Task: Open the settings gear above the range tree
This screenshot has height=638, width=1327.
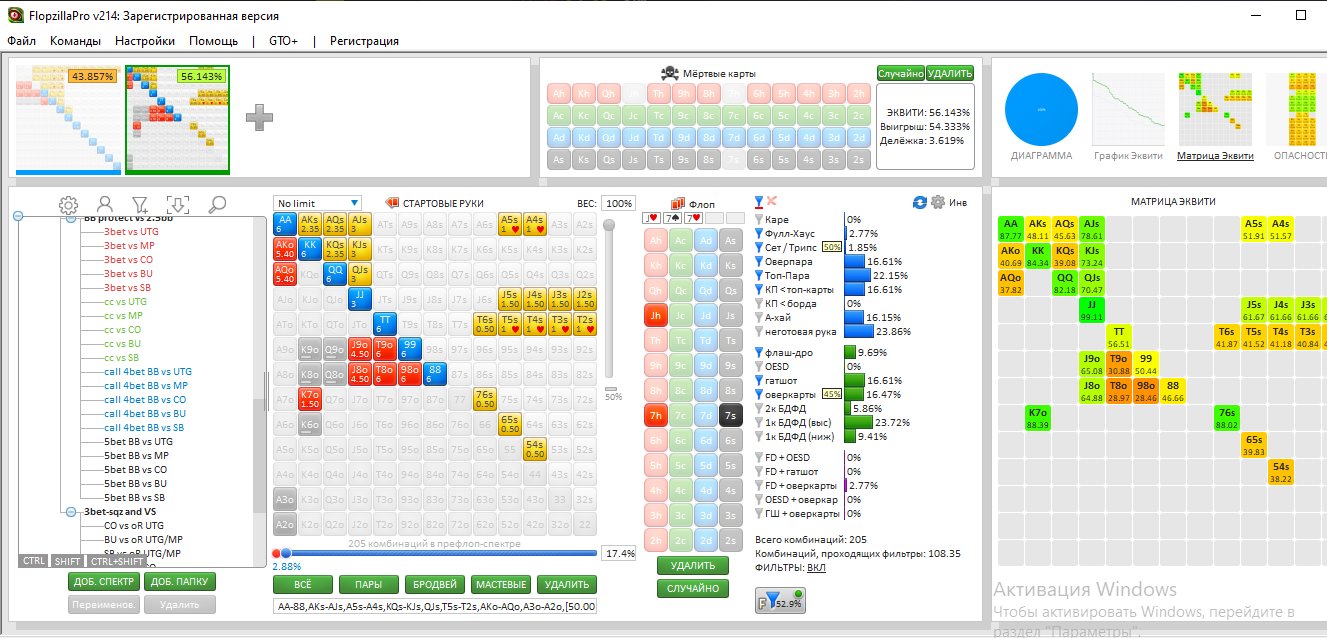Action: click(69, 205)
